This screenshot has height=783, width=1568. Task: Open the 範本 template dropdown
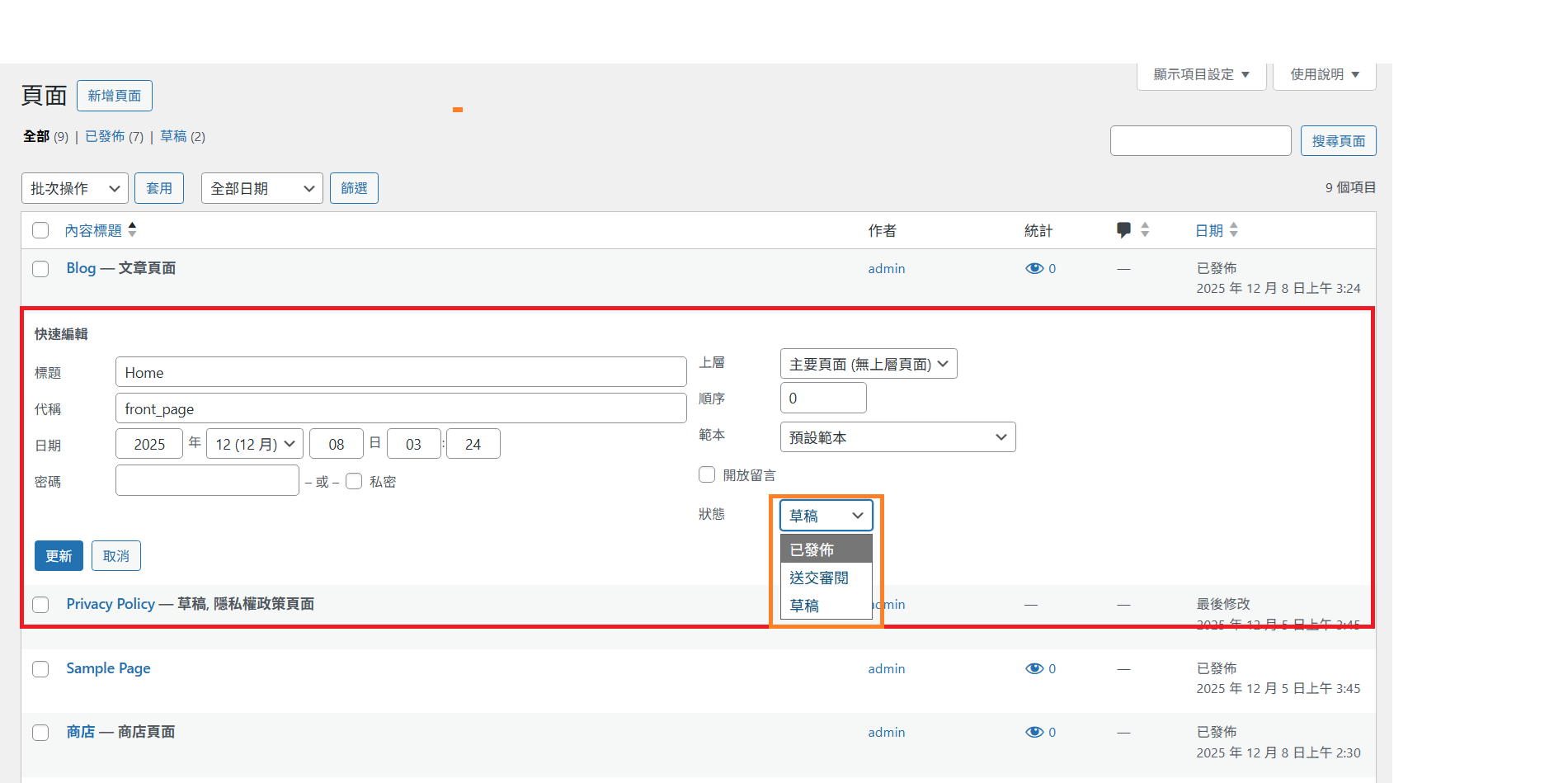tap(897, 437)
